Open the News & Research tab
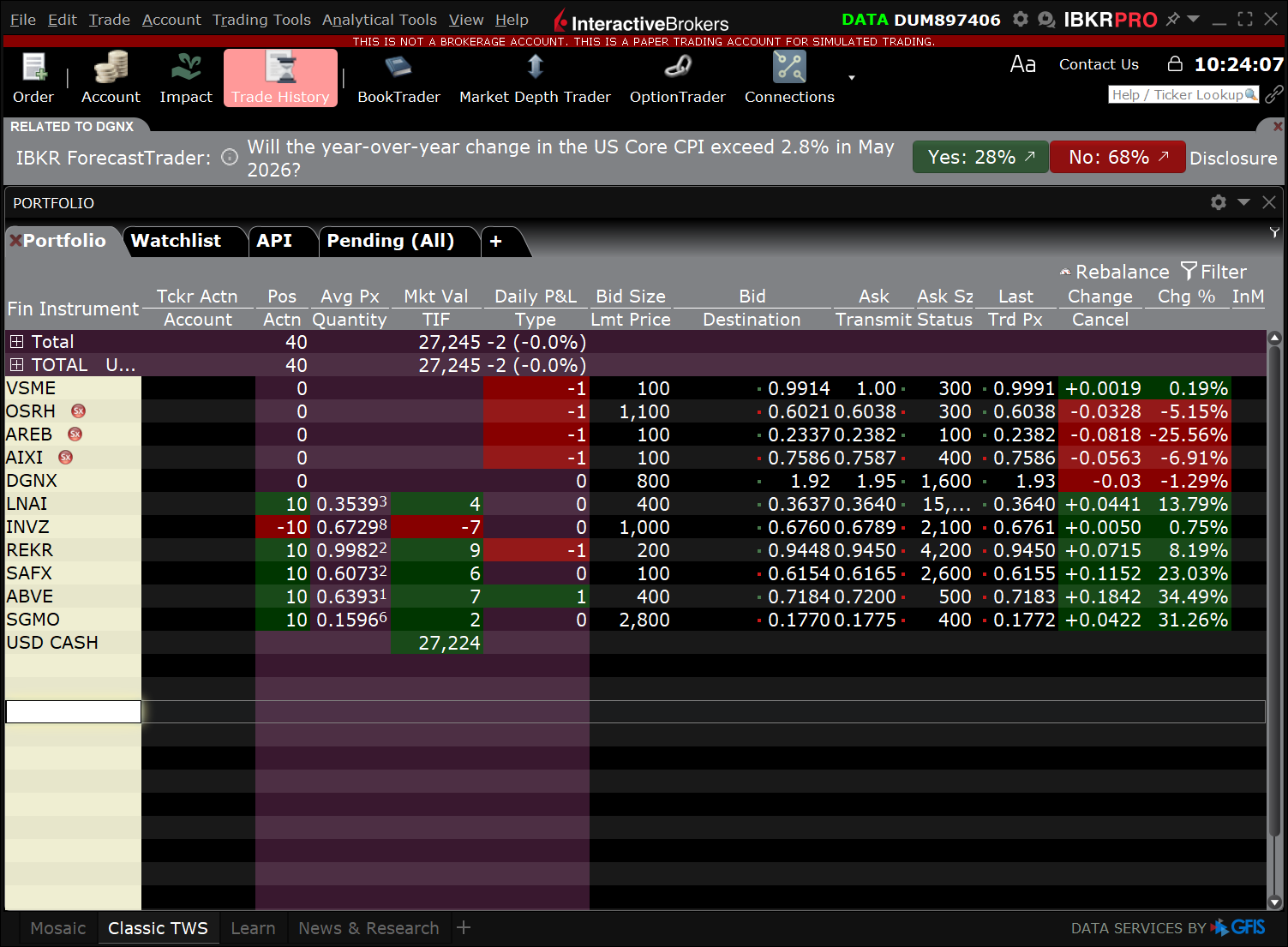The height and width of the screenshot is (947, 1288). coord(368,928)
